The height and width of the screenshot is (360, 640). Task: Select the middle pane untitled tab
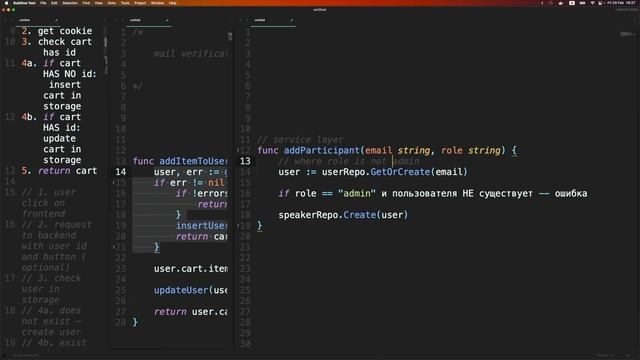(148, 20)
